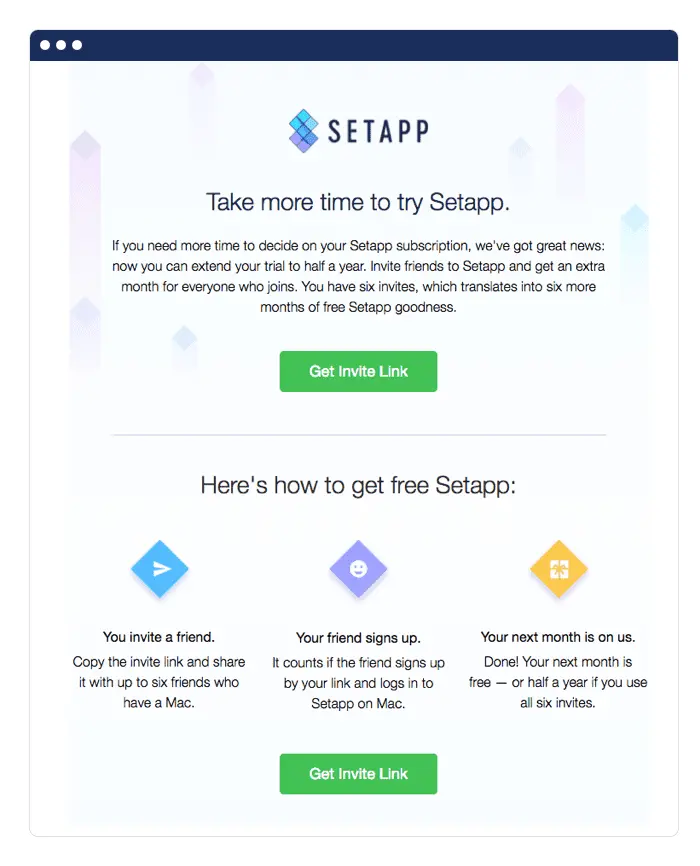Click the heading Take more time to try Setapp

click(358, 202)
